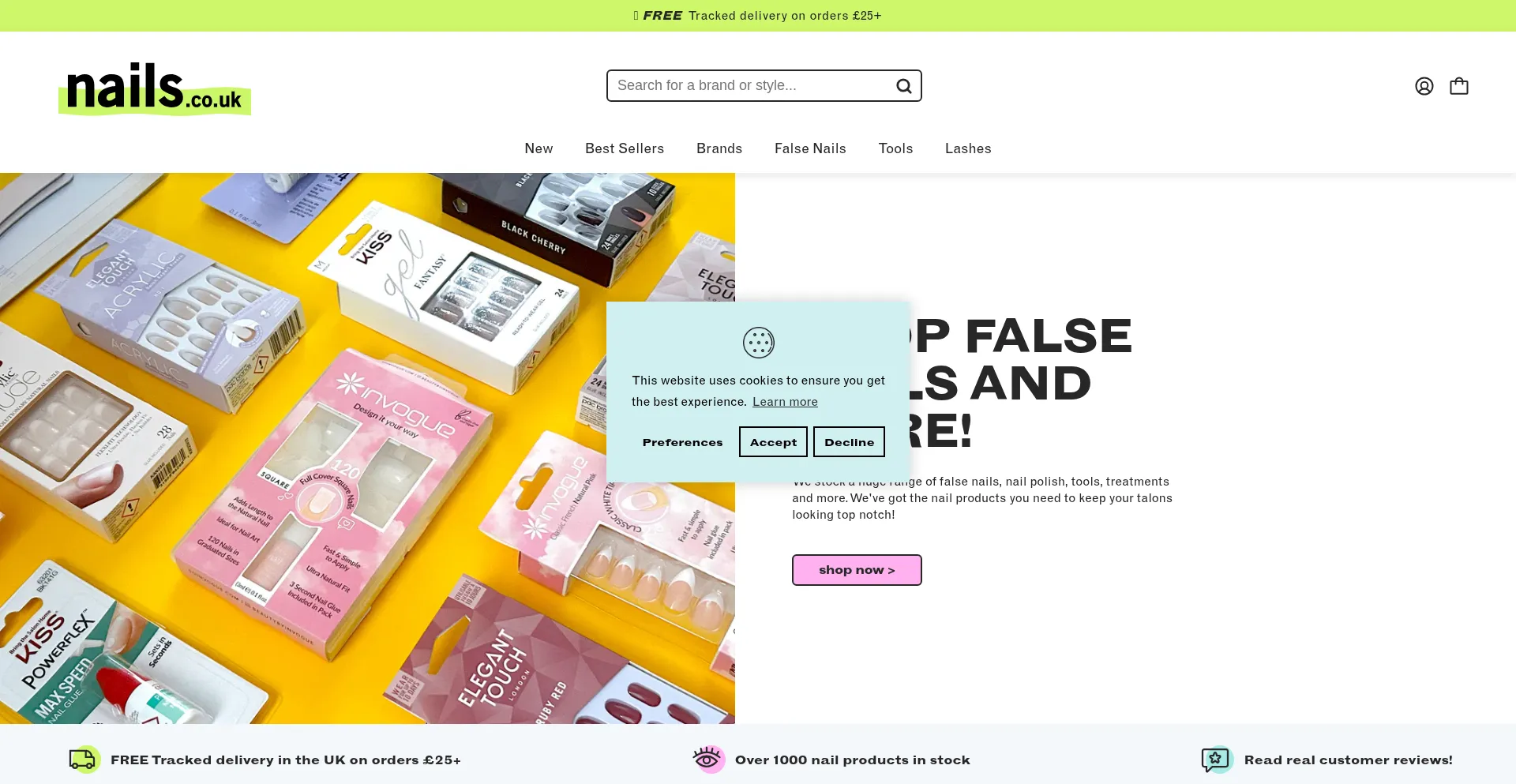Screen dimensions: 1516x784
Task: Click the cookie icon in the banner
Action: tap(758, 343)
